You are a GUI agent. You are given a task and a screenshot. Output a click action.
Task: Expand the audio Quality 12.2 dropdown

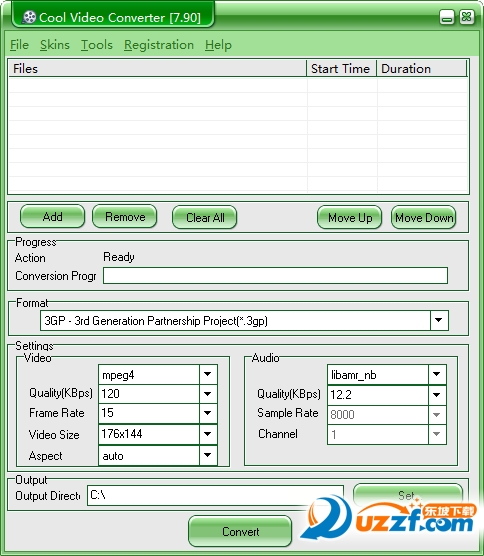(437, 394)
